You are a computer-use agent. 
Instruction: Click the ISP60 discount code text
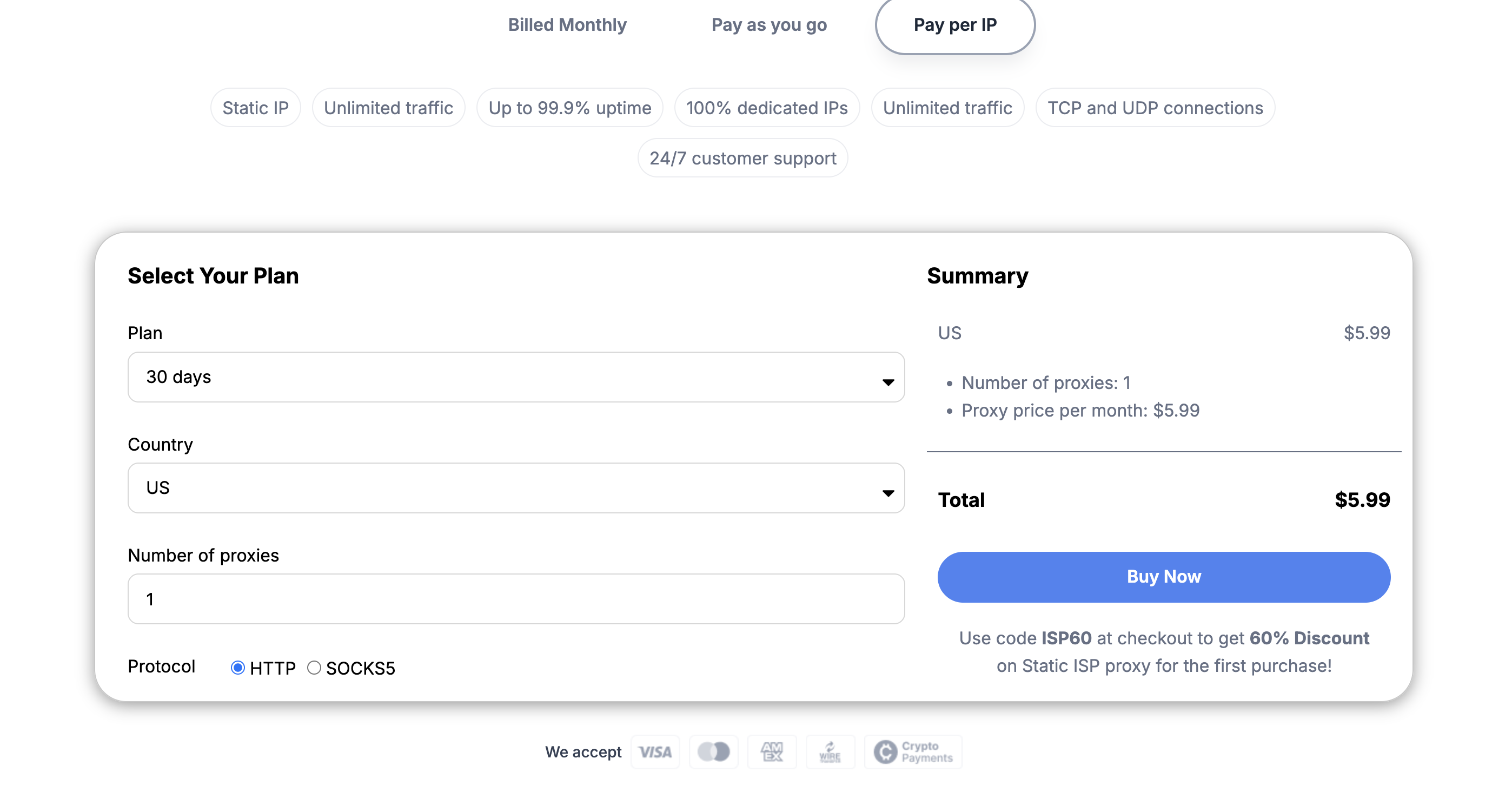1066,638
